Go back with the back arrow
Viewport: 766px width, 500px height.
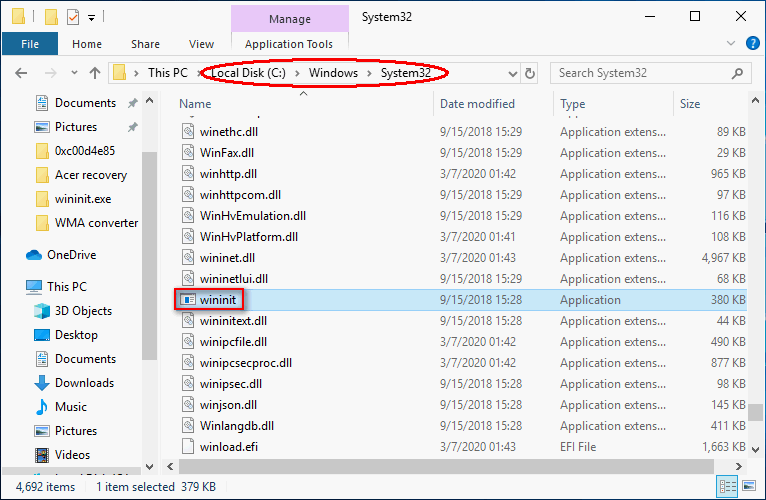click(21, 73)
